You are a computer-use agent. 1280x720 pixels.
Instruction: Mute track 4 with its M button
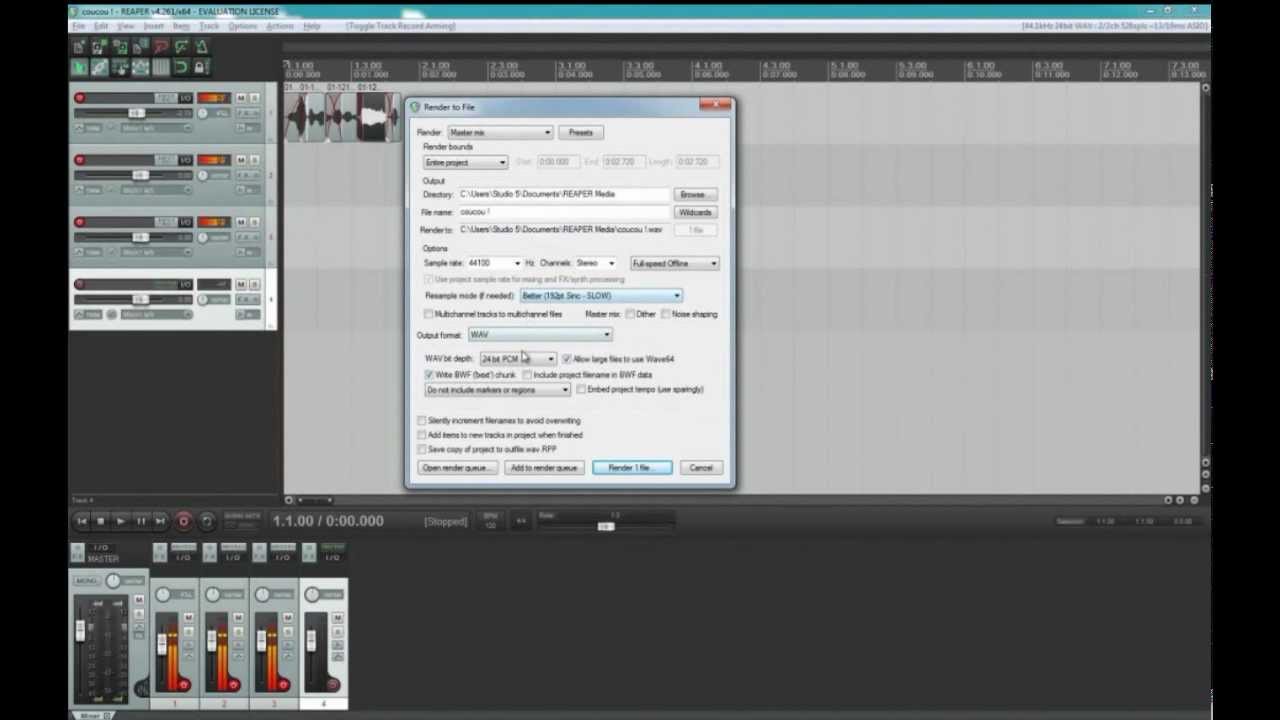point(241,284)
